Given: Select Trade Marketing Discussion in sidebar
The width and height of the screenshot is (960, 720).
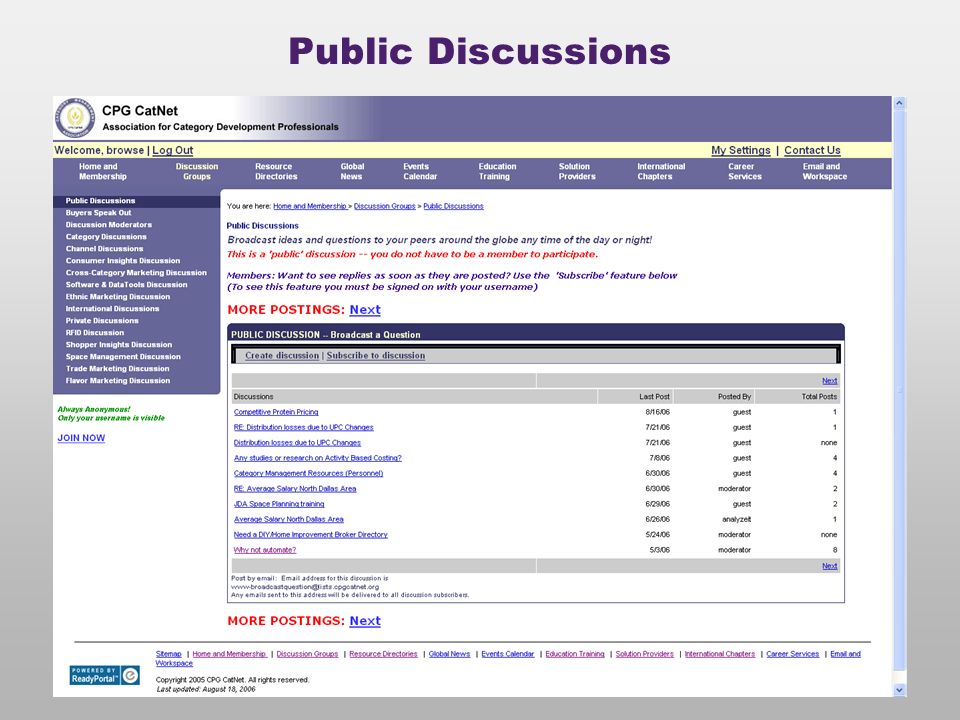Looking at the screenshot, I should point(118,369).
